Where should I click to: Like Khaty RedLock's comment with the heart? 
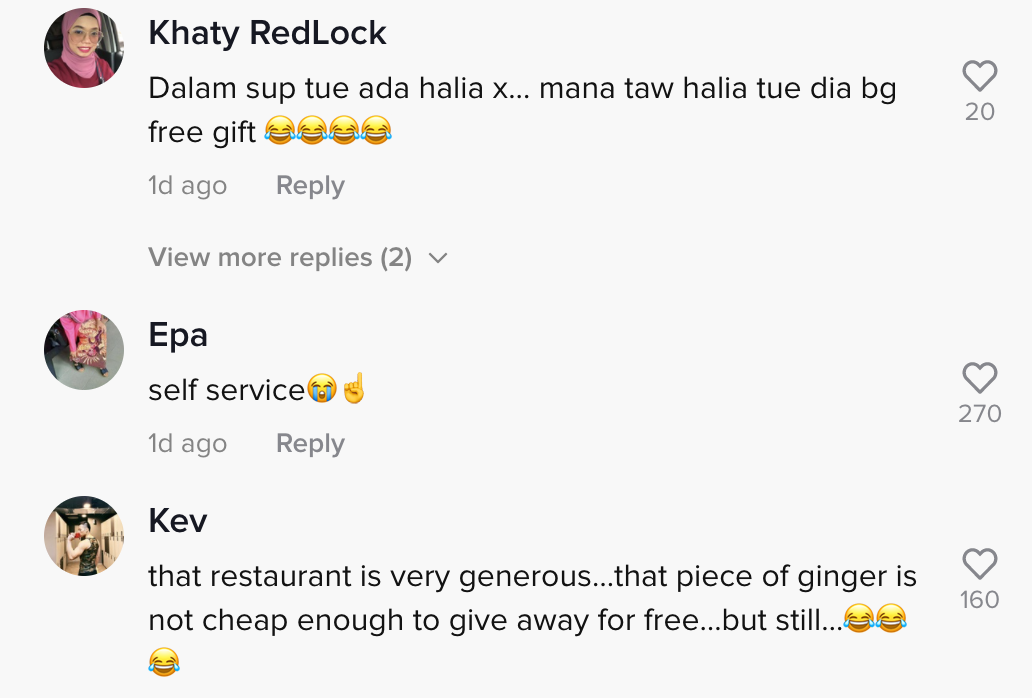(x=979, y=76)
